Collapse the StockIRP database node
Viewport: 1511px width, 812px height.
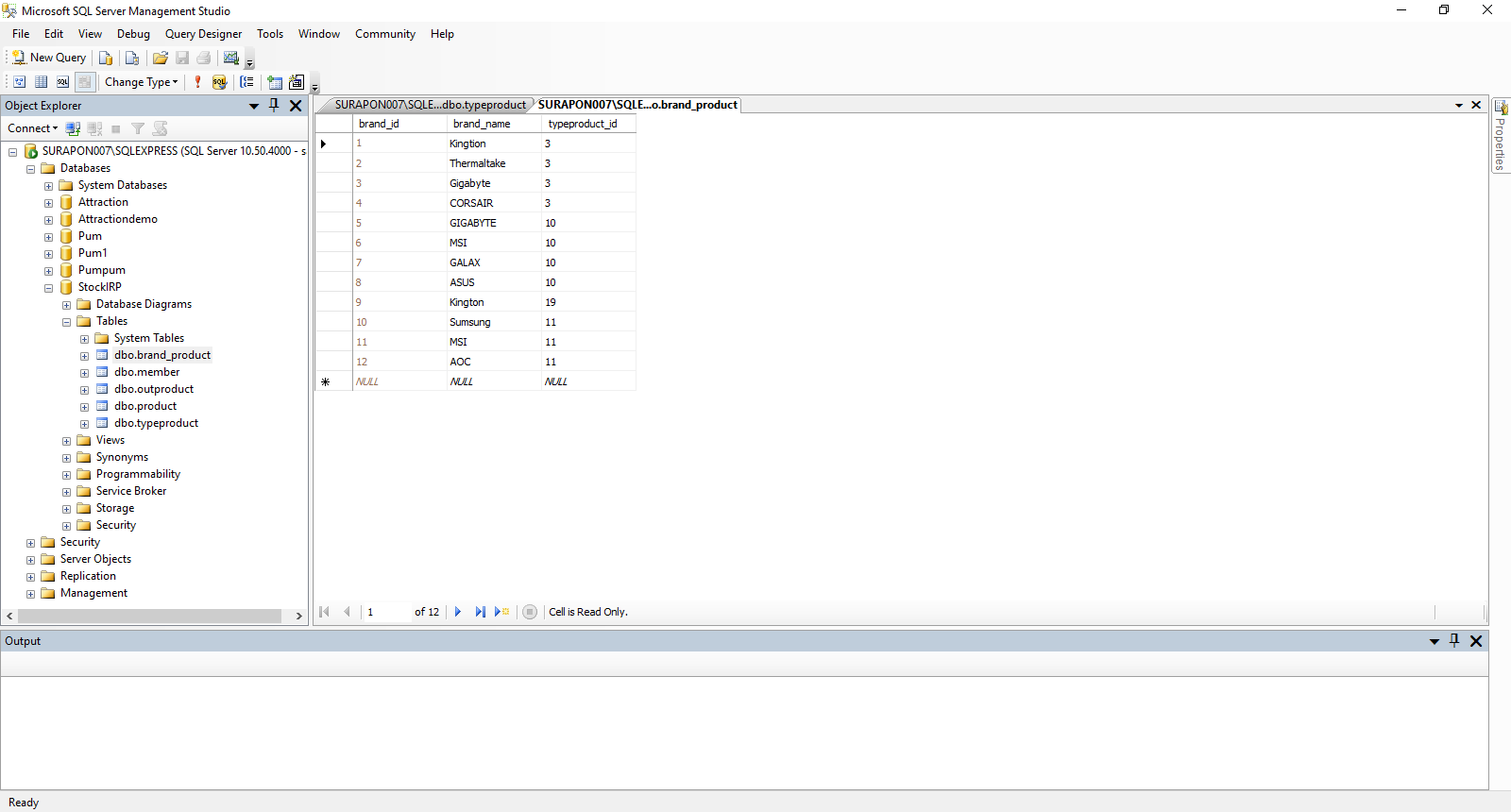tap(48, 287)
